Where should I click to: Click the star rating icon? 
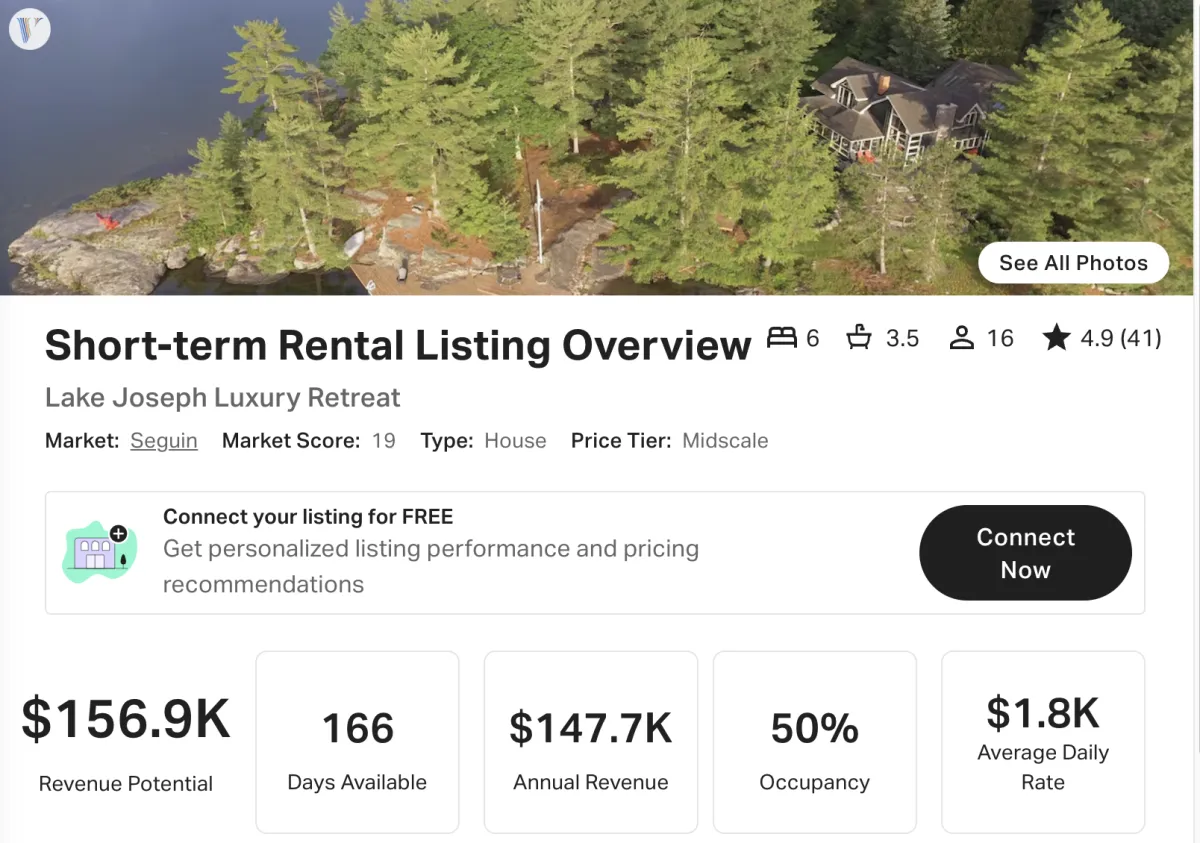[1056, 338]
